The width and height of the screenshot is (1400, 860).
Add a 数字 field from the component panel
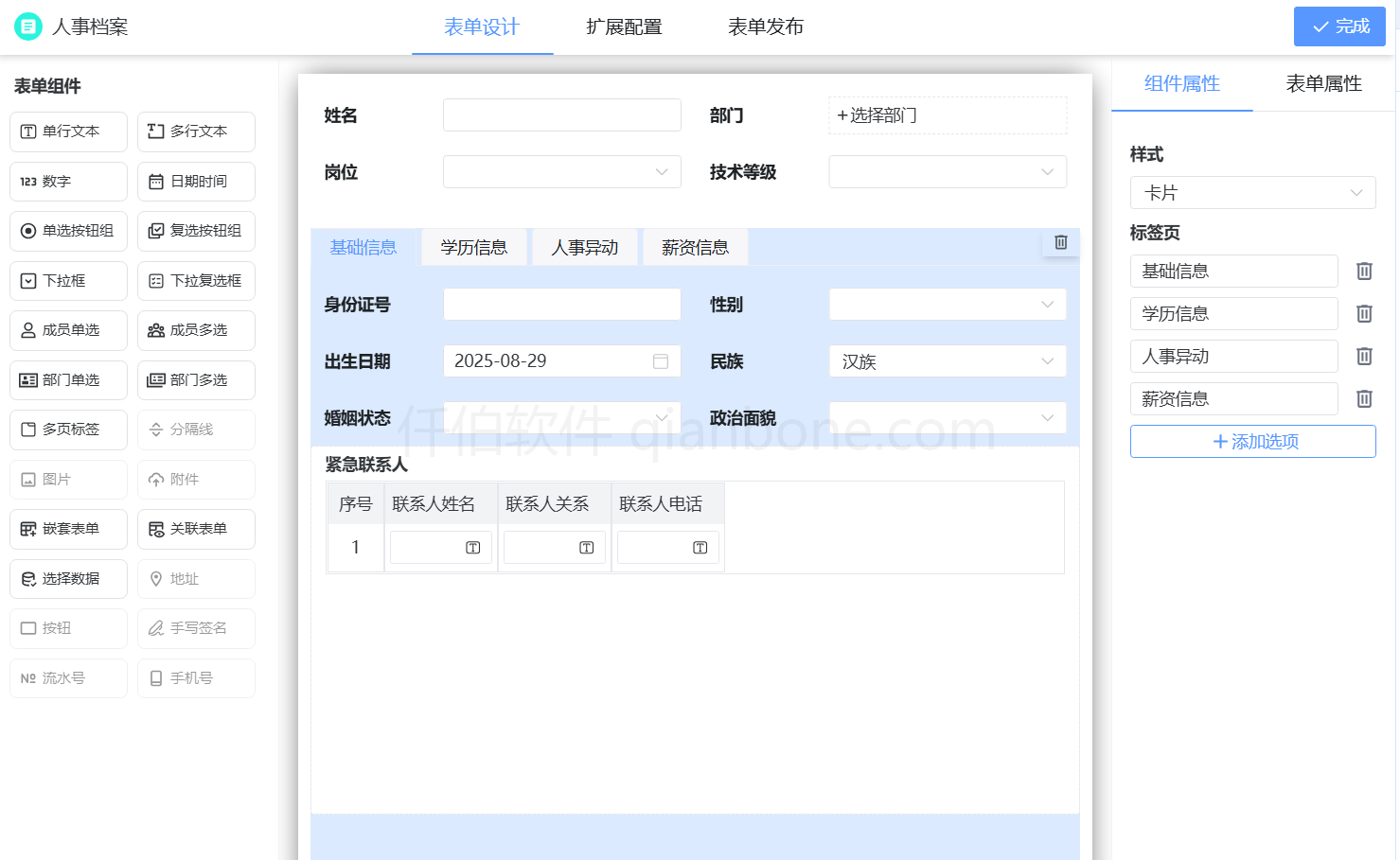point(68,181)
